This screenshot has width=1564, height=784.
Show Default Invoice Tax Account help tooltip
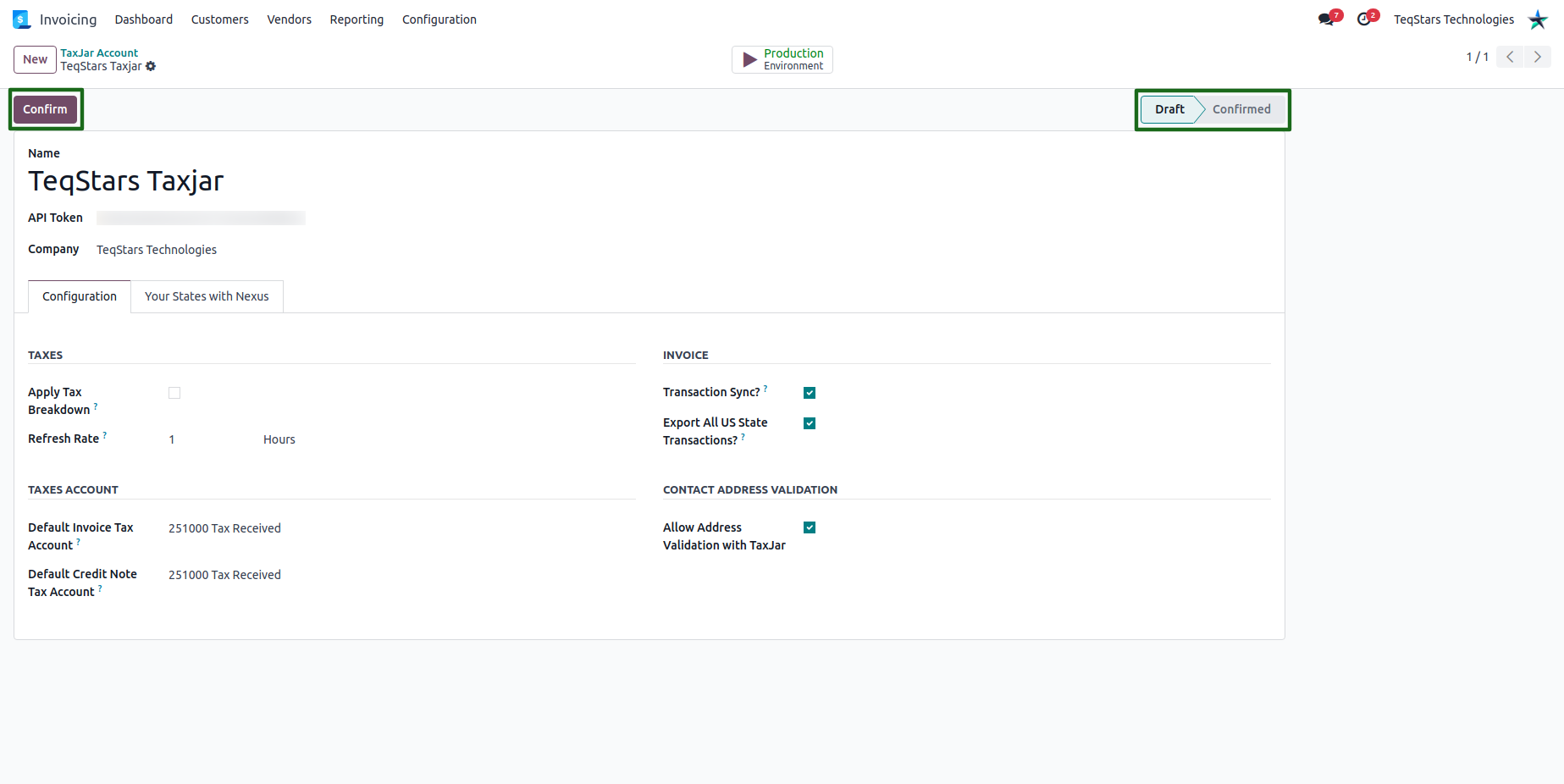pos(79,542)
